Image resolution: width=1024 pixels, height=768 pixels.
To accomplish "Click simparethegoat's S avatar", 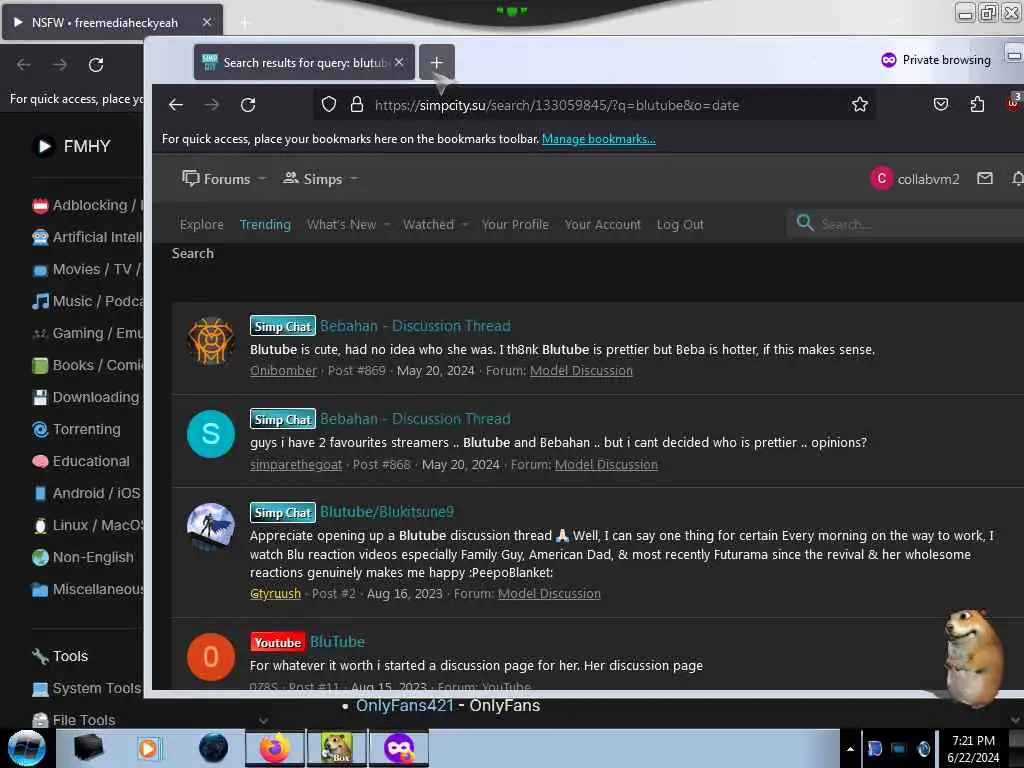I will pyautogui.click(x=210, y=434).
